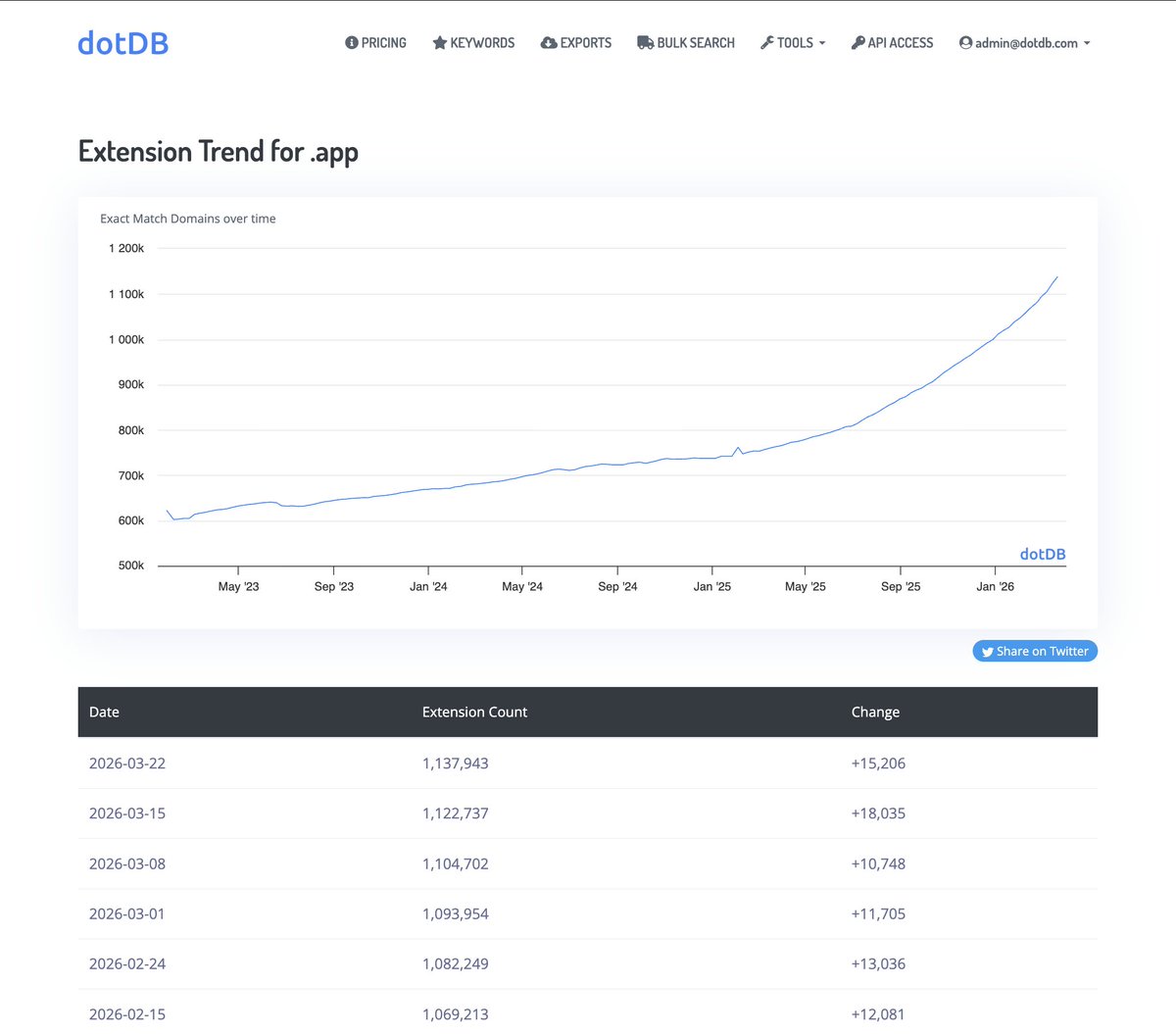
Task: Select the date 2026-03-08 cell
Action: [127, 863]
